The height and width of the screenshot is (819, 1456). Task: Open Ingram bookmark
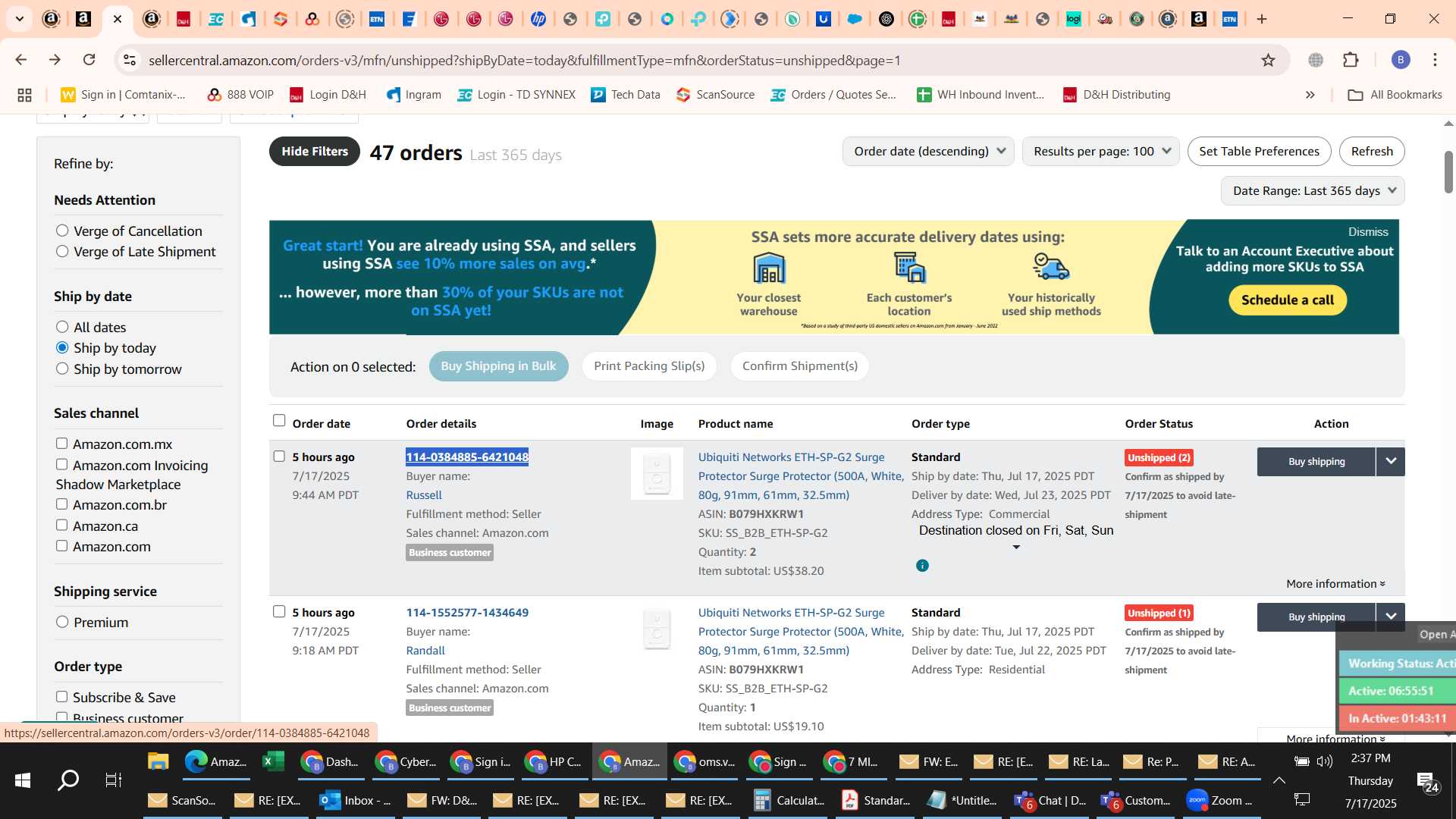(x=414, y=95)
